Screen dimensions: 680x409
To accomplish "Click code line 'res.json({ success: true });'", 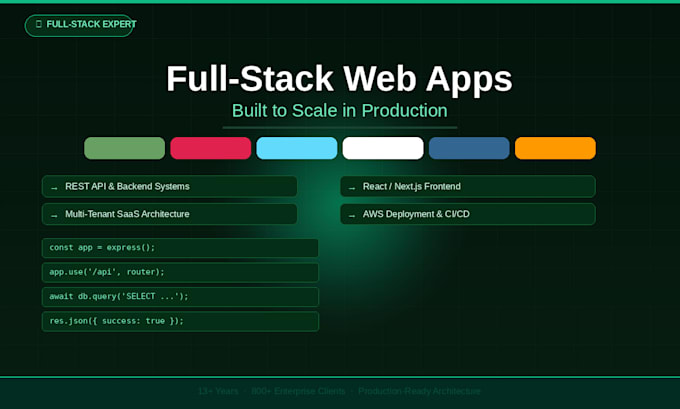I will pos(180,321).
